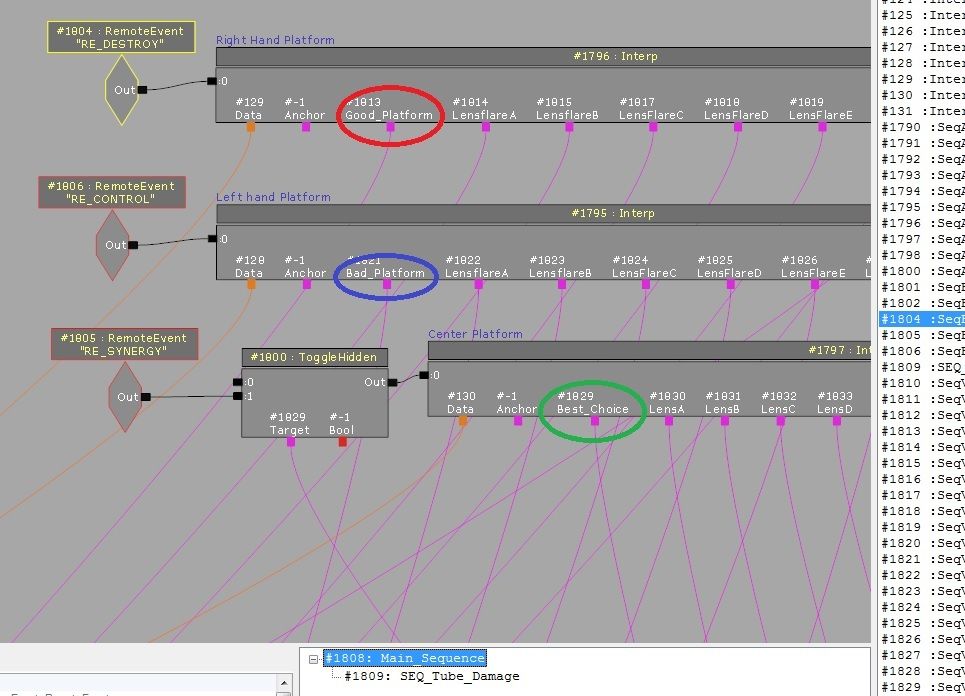Click the LensflareA connector on Left hand Platform
The image size is (965, 696).
[x=478, y=285]
